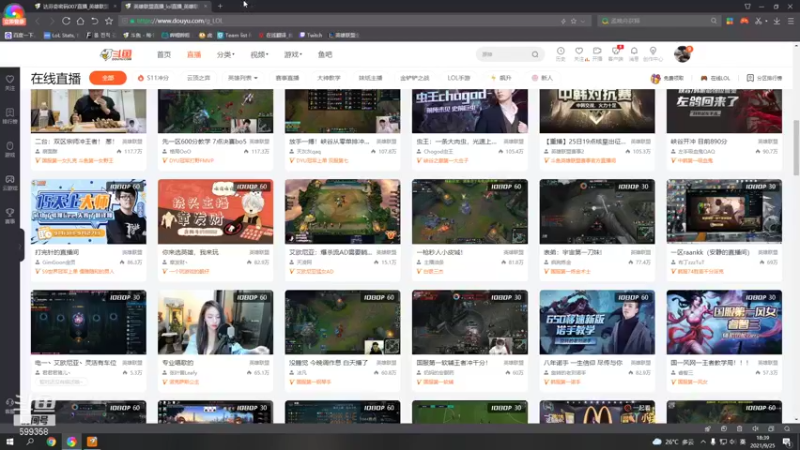The image size is (800, 450).
Task: Select the 赛事直播 filter tab
Action: (x=287, y=78)
